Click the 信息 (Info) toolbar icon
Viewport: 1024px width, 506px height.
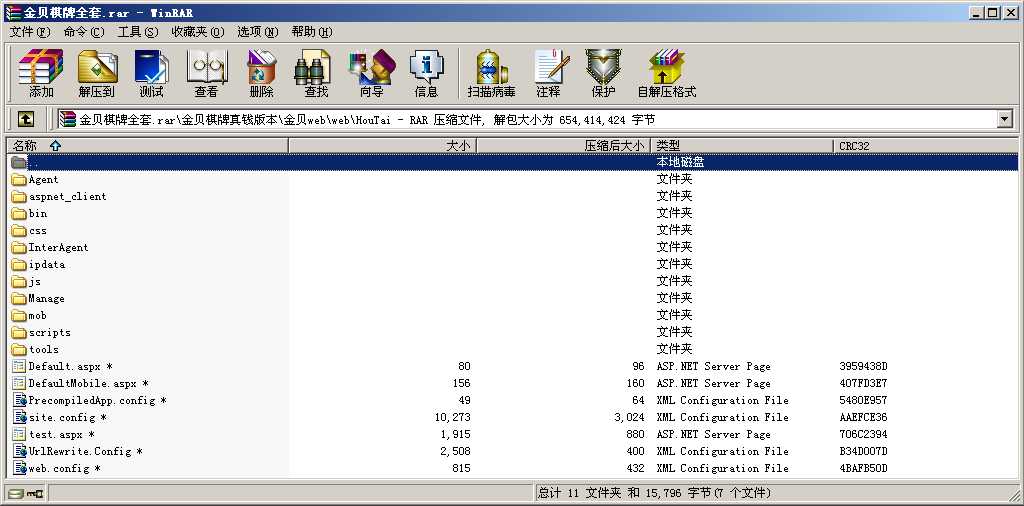pos(426,73)
